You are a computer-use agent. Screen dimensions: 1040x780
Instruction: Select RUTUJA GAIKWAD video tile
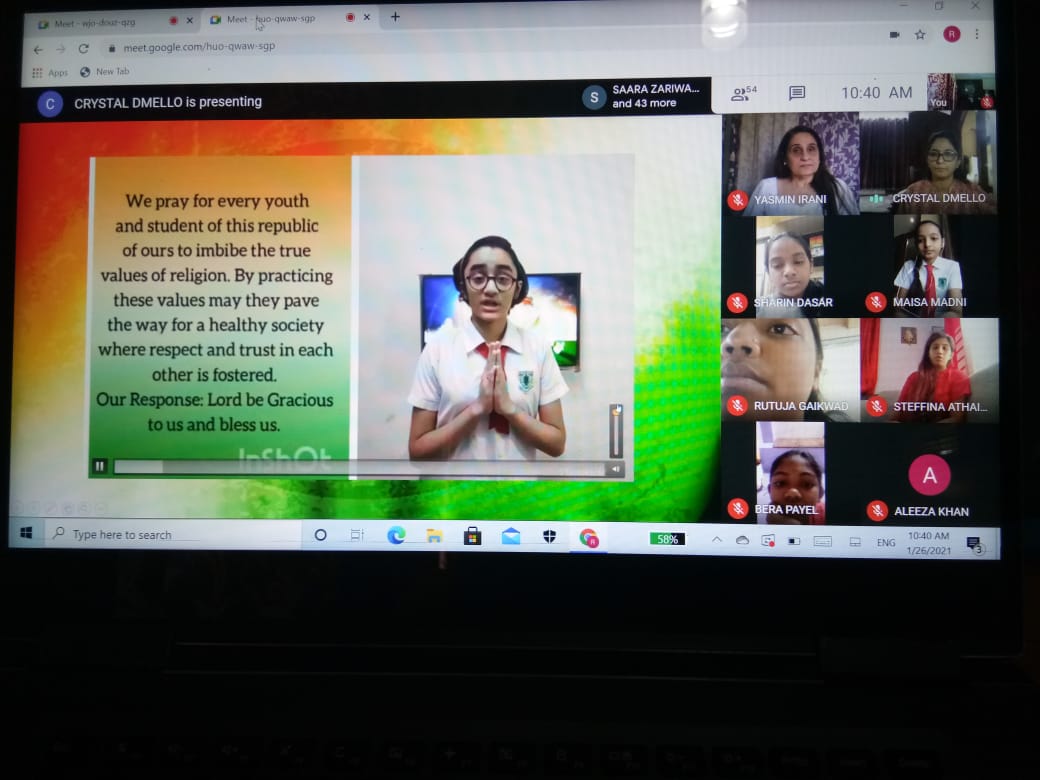791,369
